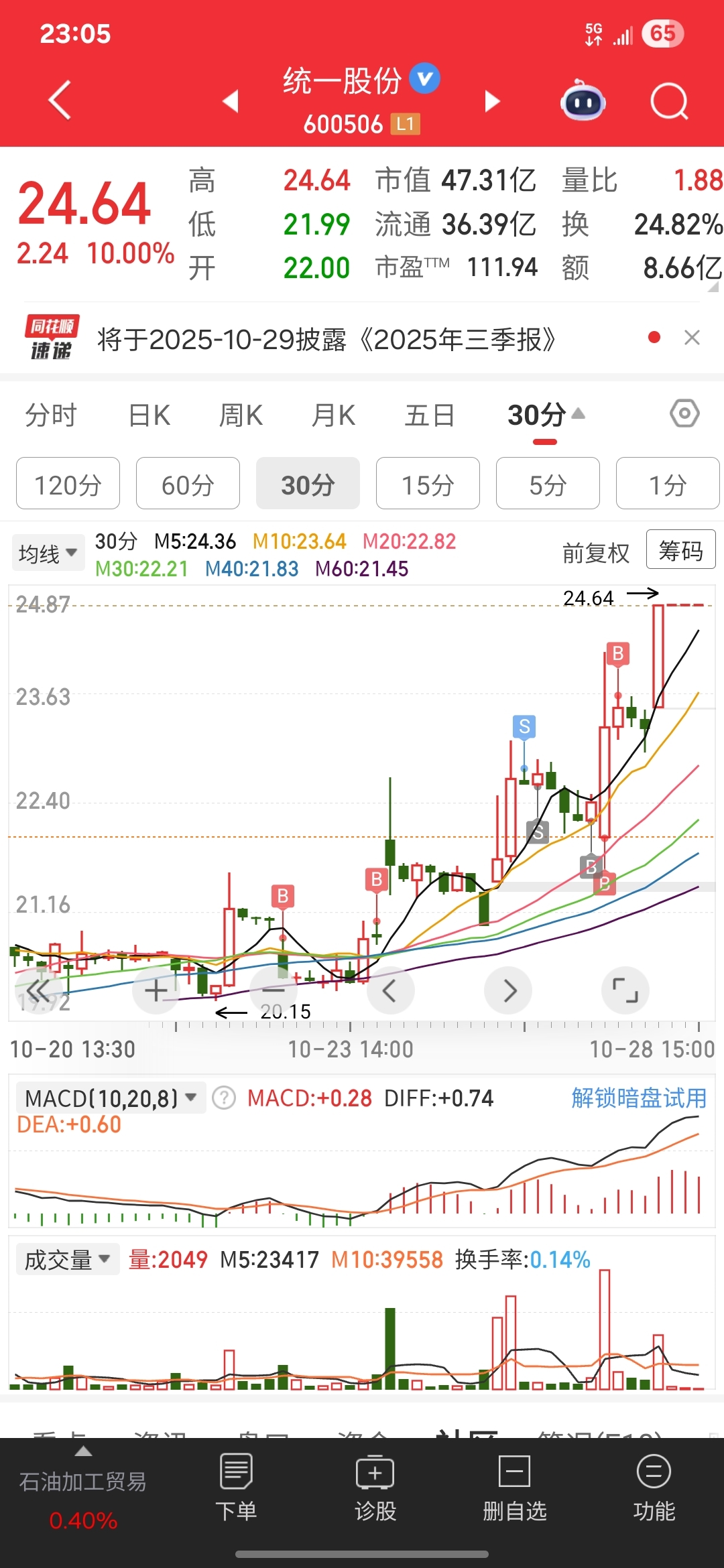Move chart right with the right chevron
Viewport: 724px width, 1568px height.
click(x=509, y=990)
